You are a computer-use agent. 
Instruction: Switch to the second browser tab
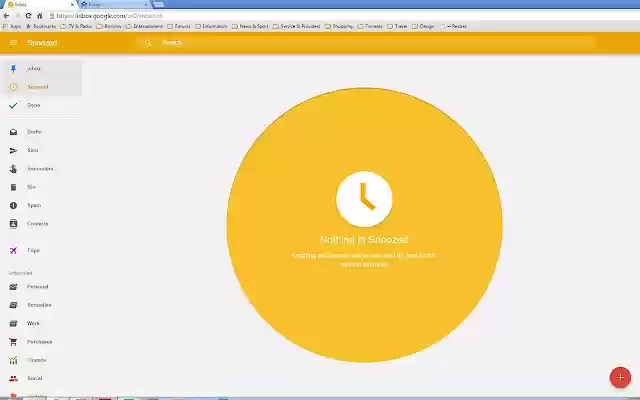pos(114,4)
